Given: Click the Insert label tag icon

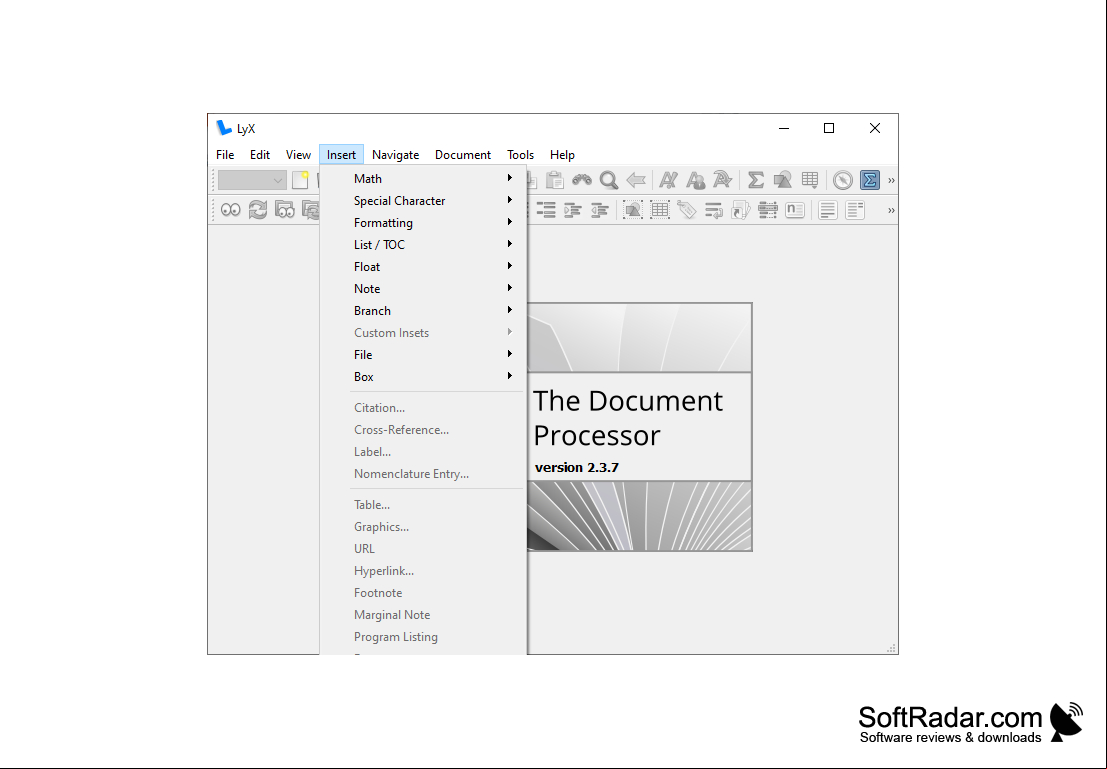Looking at the screenshot, I should pos(686,210).
